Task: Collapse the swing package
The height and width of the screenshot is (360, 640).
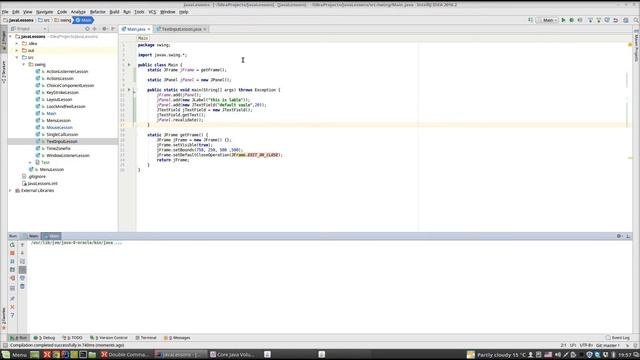Action: [x=24, y=64]
